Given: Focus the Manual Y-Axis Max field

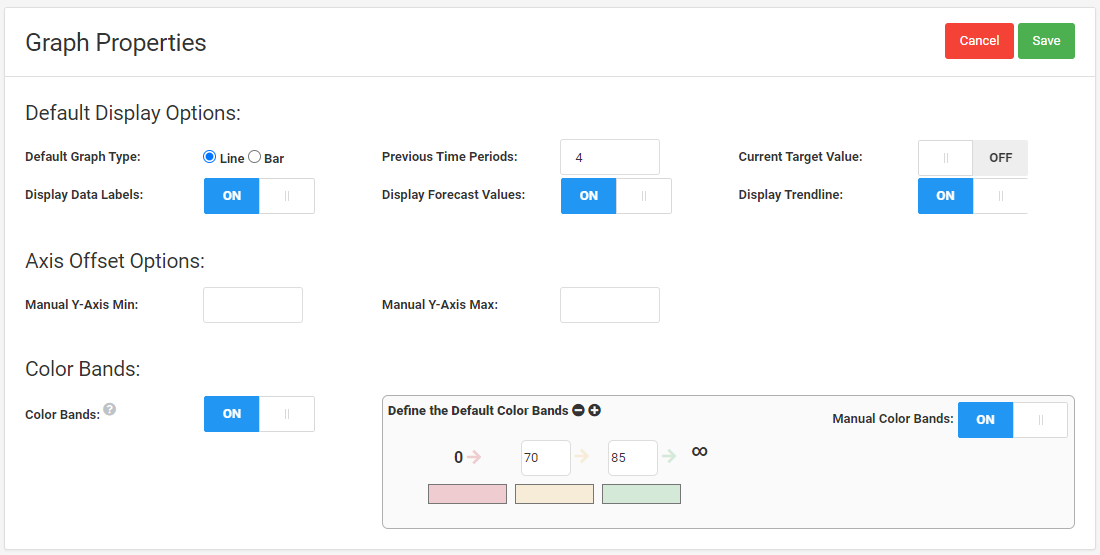Looking at the screenshot, I should coord(610,305).
